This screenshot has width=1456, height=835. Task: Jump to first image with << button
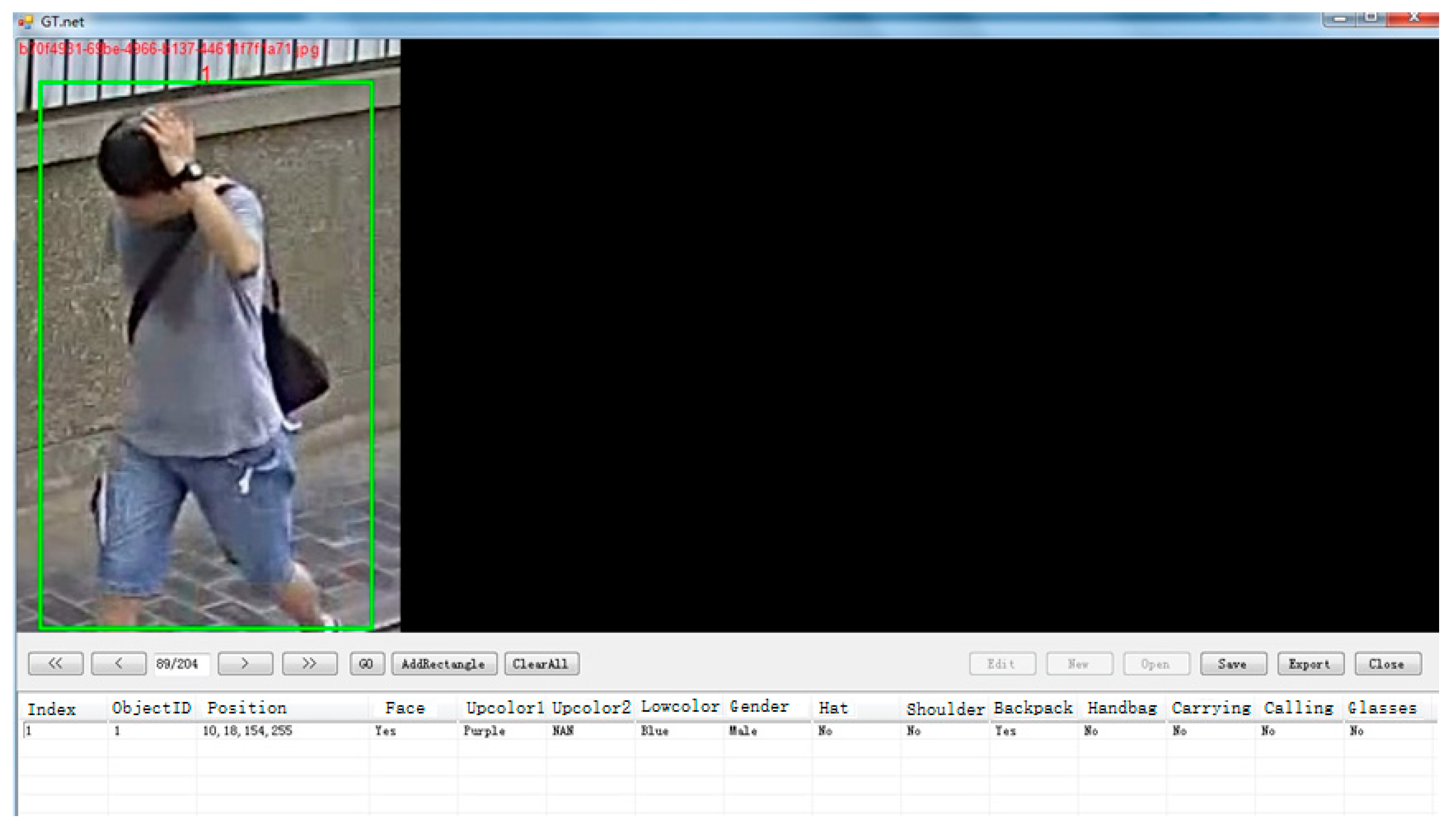[56, 664]
